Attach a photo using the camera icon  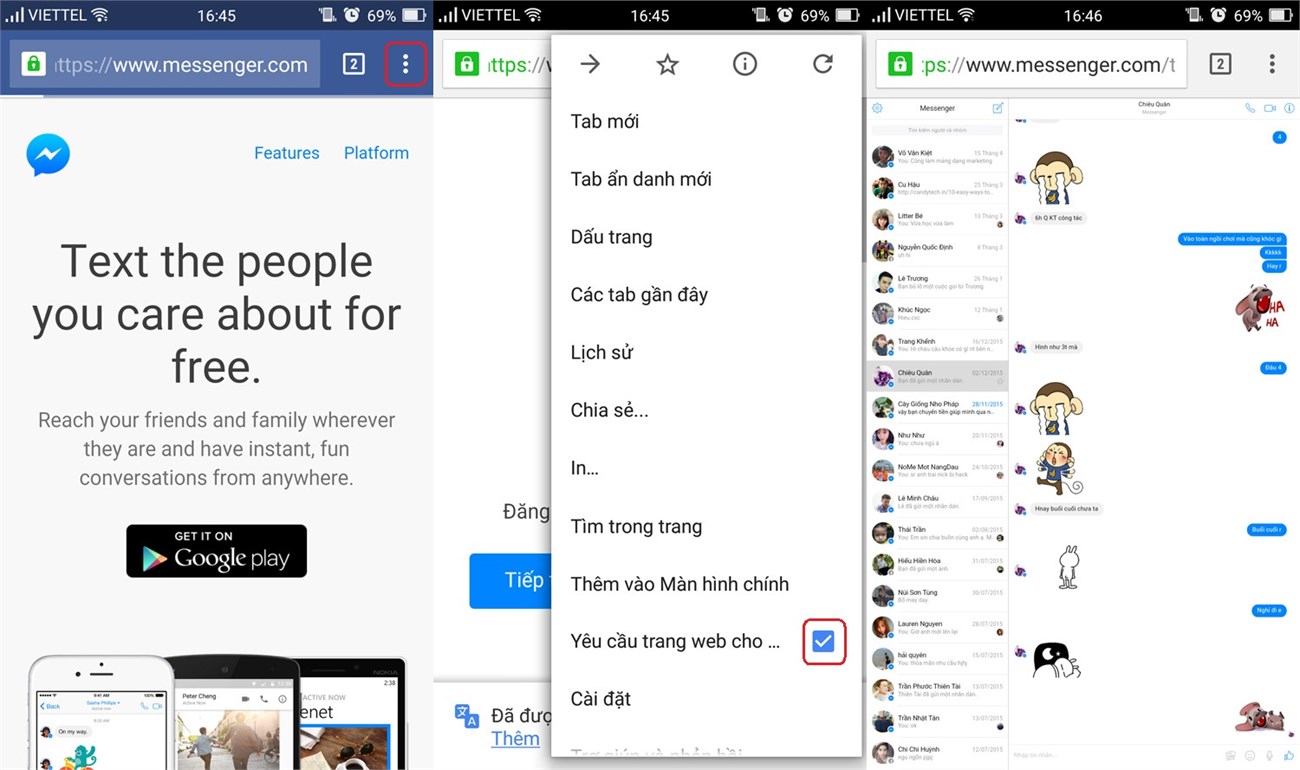tap(1230, 757)
